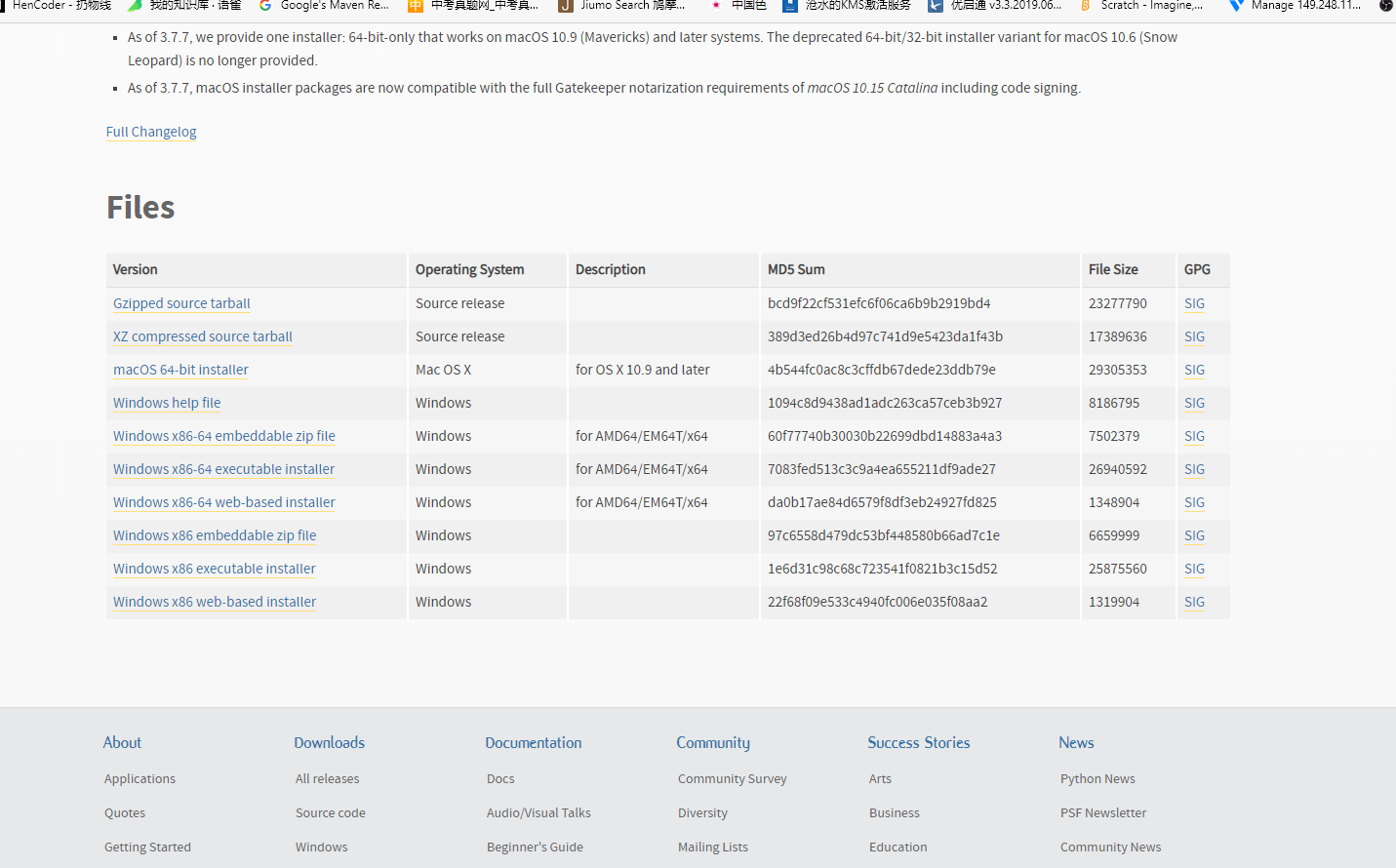Viewport: 1396px width, 868px height.
Task: Download the Gzipped source tarball
Action: [x=181, y=303]
